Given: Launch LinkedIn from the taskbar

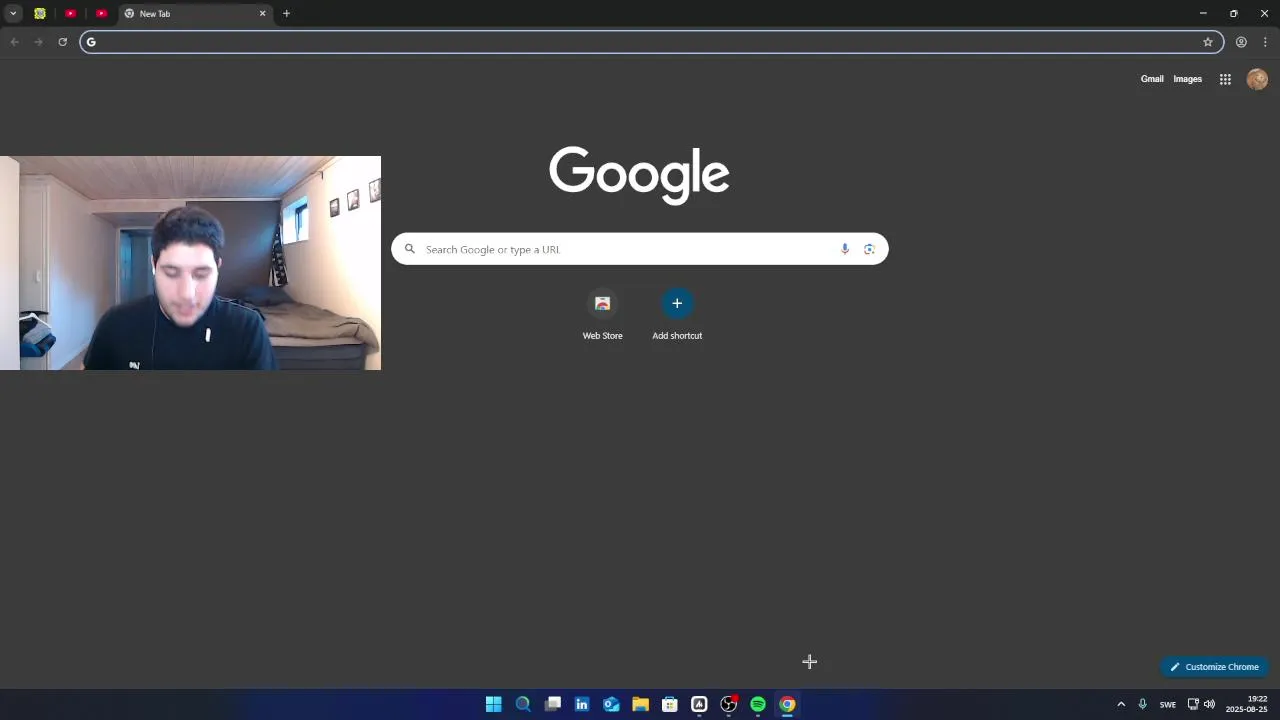Looking at the screenshot, I should coord(582,704).
